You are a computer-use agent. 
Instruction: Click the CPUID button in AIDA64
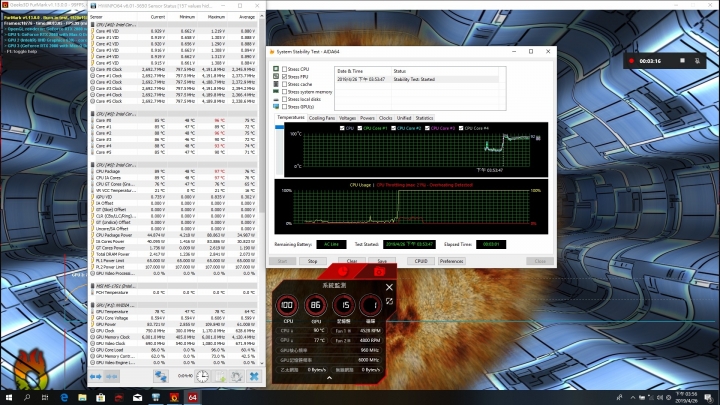click(x=421, y=261)
